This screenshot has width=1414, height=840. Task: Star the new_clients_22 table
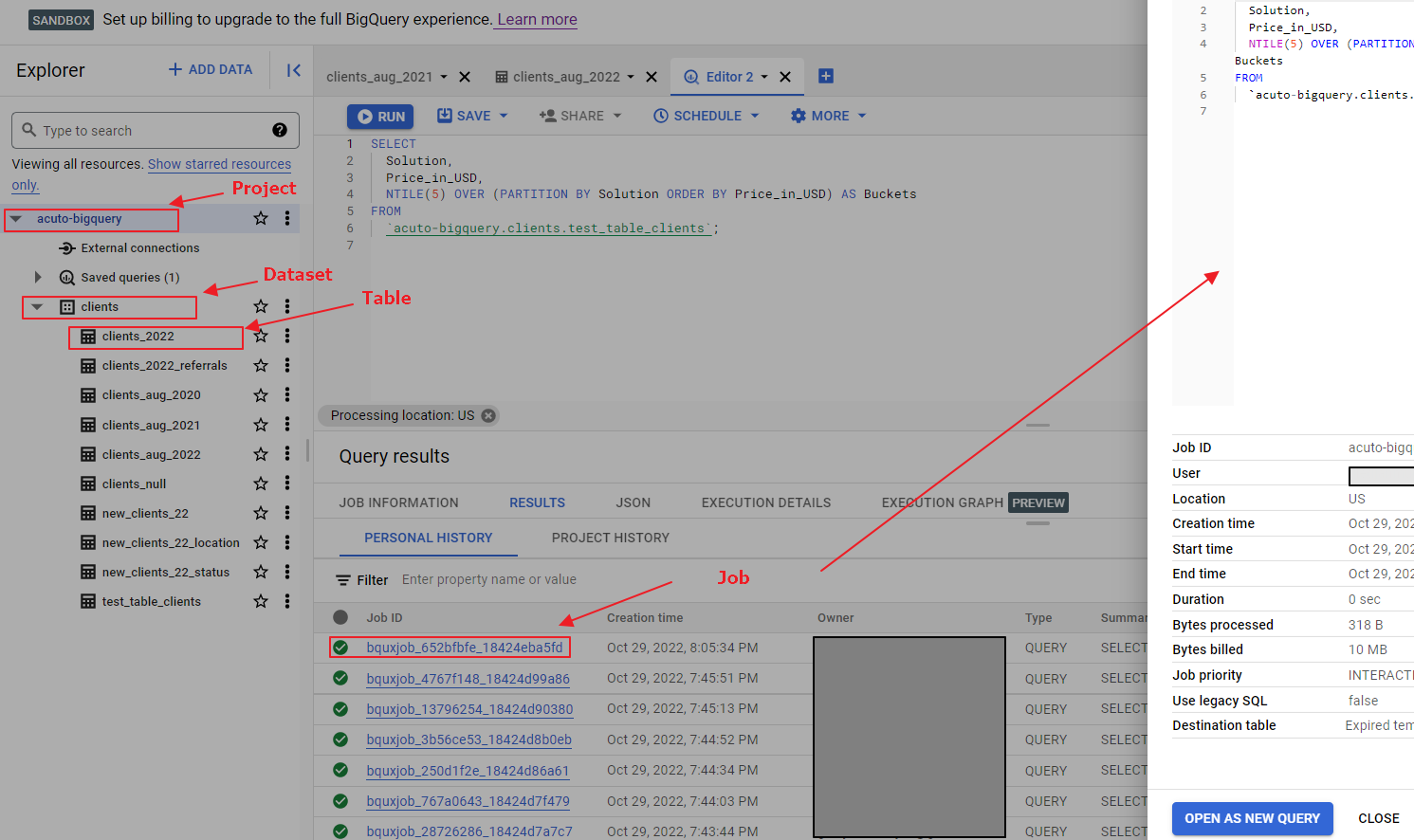261,513
